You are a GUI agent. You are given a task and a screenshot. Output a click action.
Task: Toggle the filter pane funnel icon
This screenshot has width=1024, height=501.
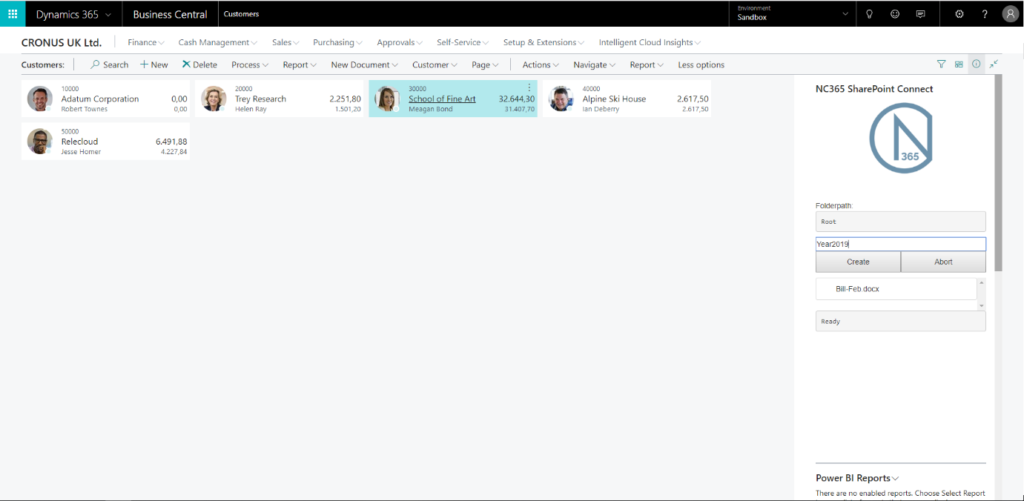click(941, 64)
